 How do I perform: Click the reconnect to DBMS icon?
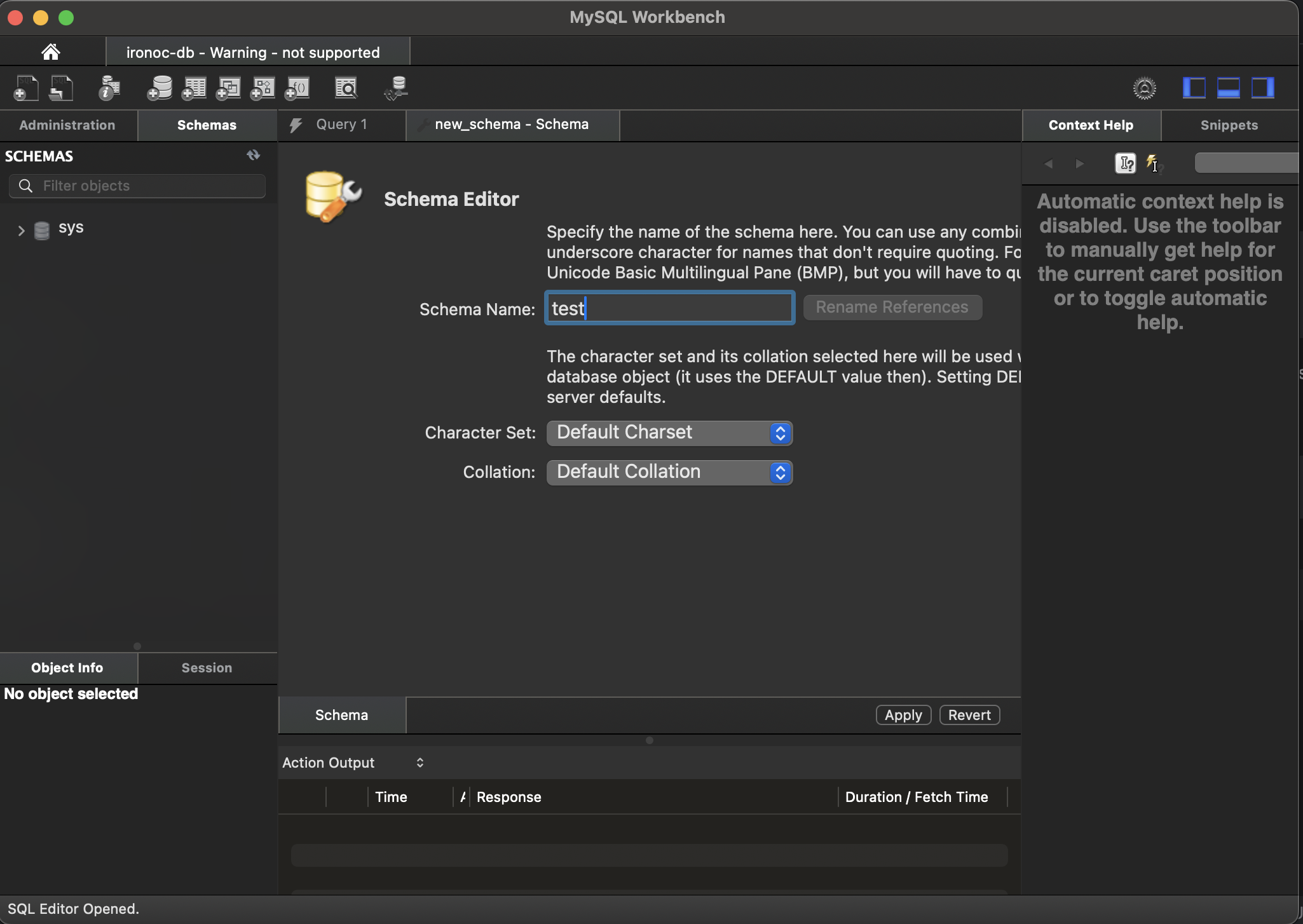coord(396,88)
